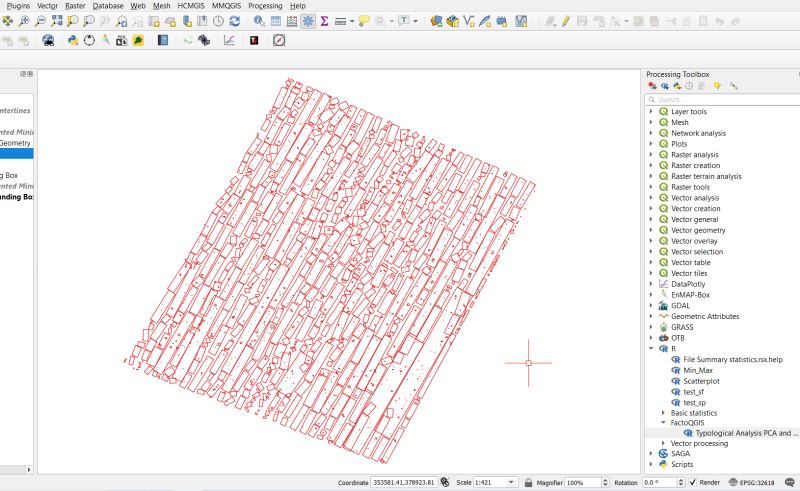Expand the Vector processing subgroup

(x=663, y=443)
